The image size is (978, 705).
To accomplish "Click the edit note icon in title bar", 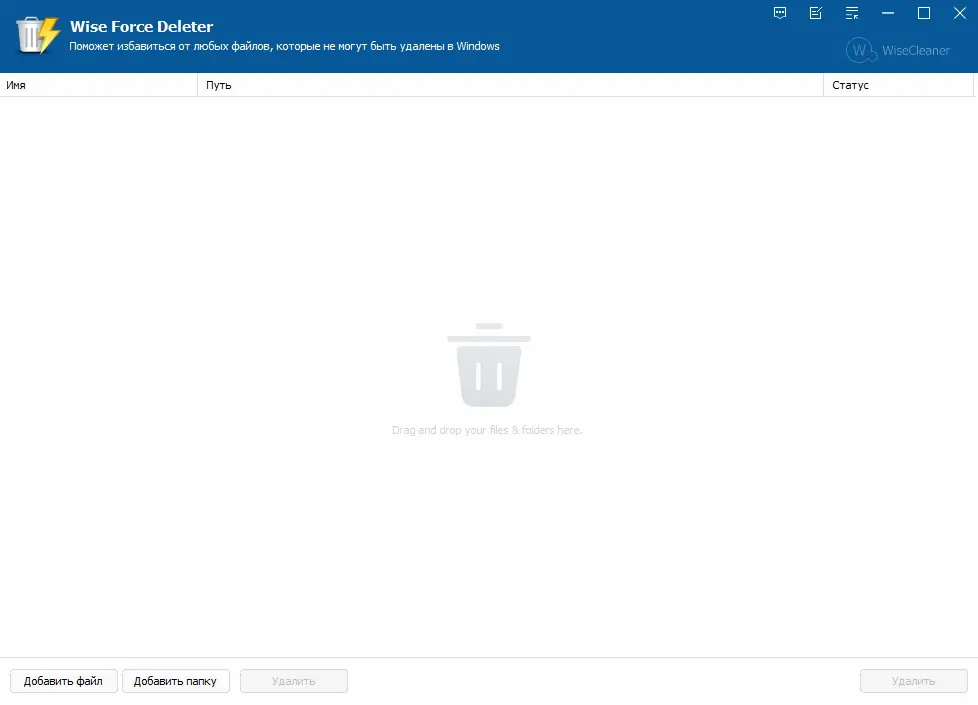I will click(x=816, y=13).
